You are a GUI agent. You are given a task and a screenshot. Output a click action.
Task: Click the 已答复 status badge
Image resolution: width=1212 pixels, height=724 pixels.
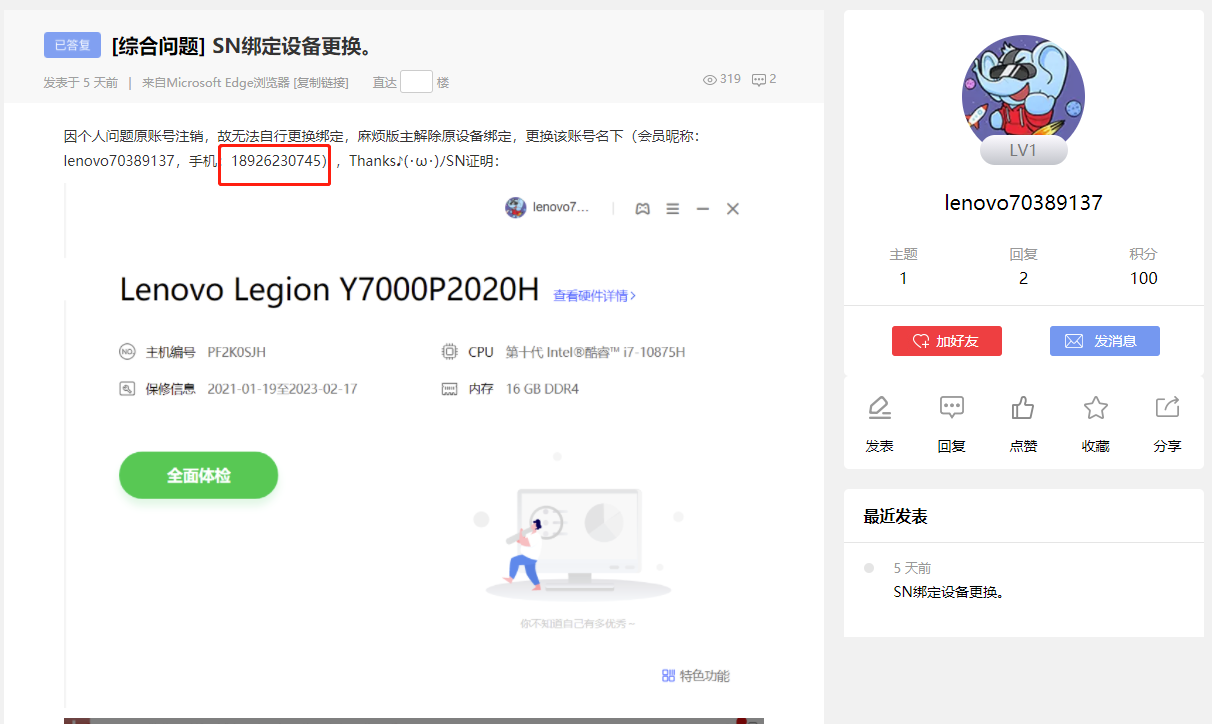click(72, 45)
